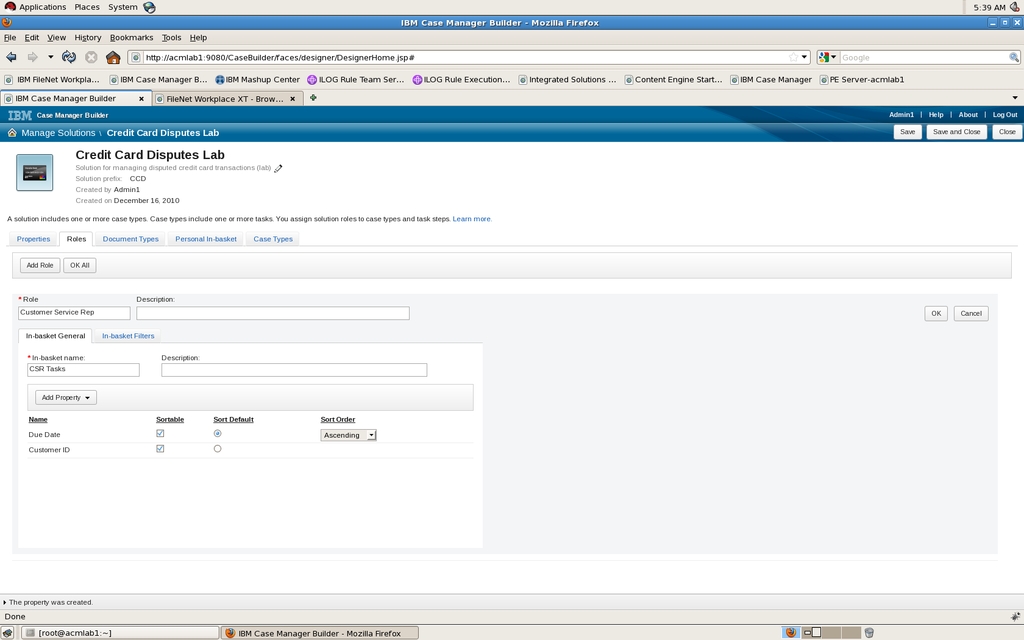
Task: Click the Log Out link
Action: tap(1004, 115)
